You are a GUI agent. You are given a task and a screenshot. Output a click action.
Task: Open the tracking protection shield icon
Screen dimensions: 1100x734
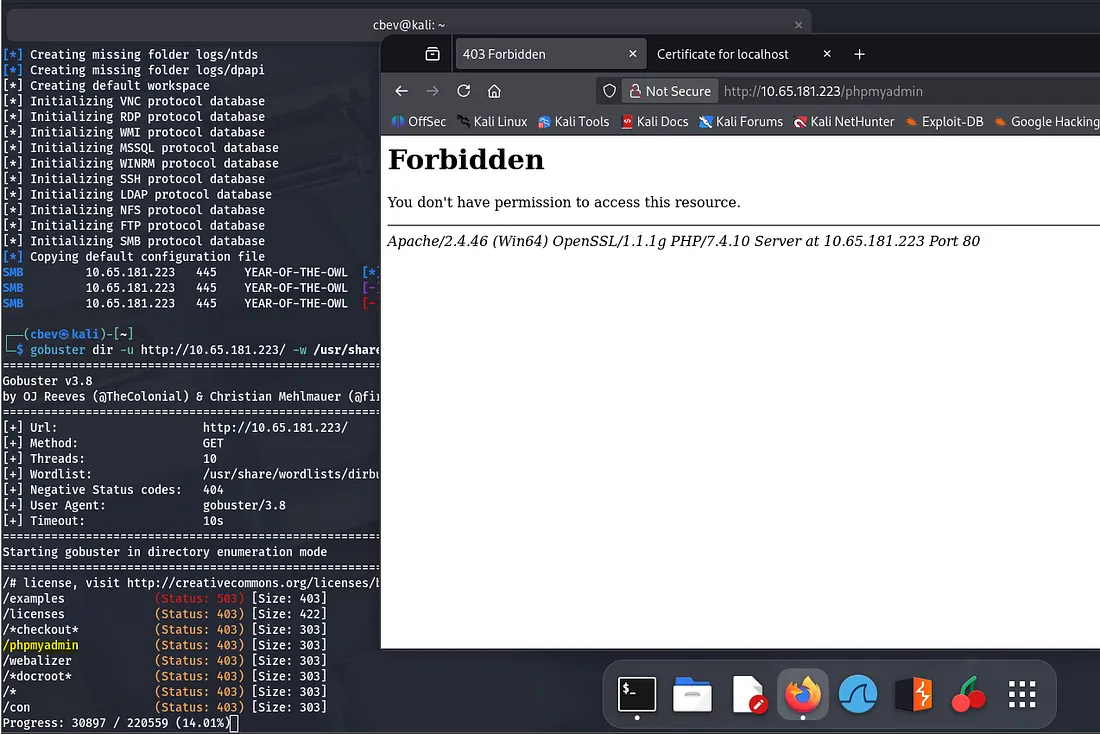coord(608,91)
